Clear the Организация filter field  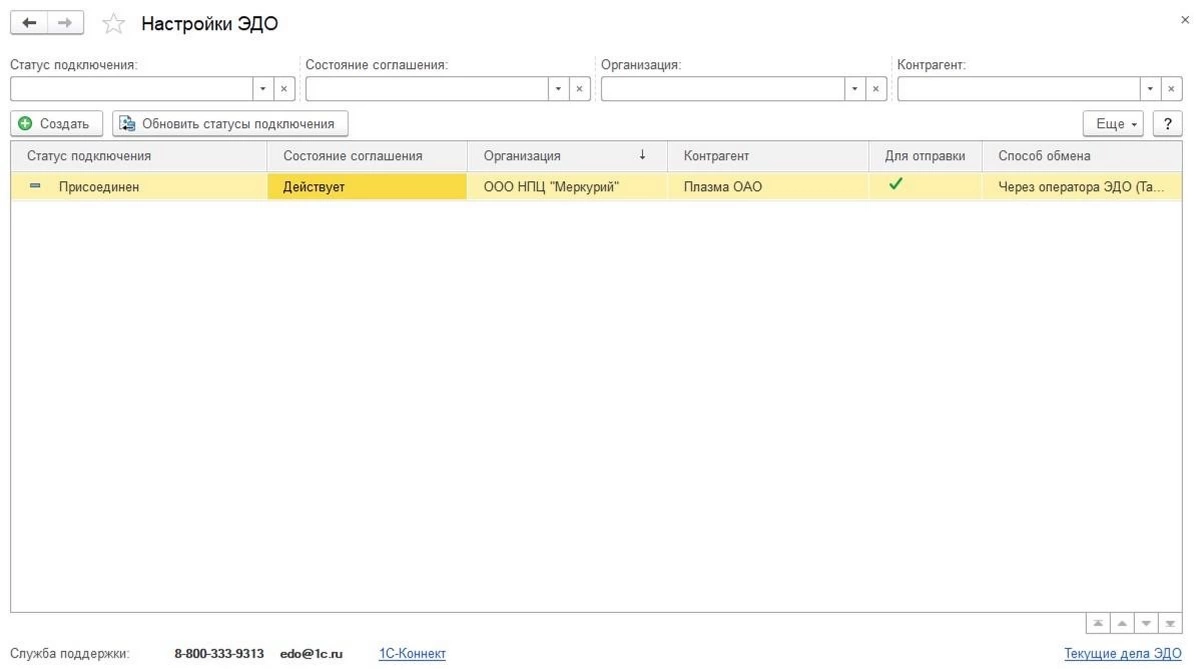point(876,89)
